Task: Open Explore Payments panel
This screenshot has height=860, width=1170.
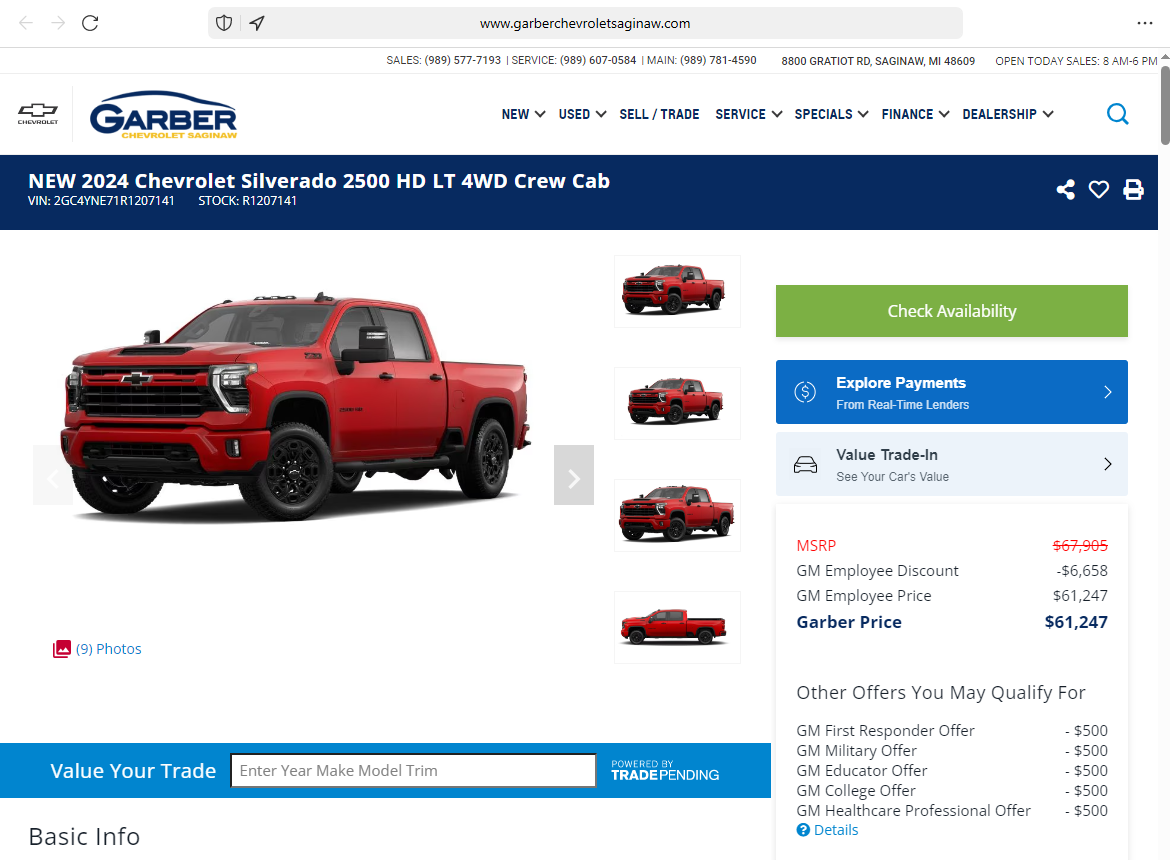Action: coord(951,392)
